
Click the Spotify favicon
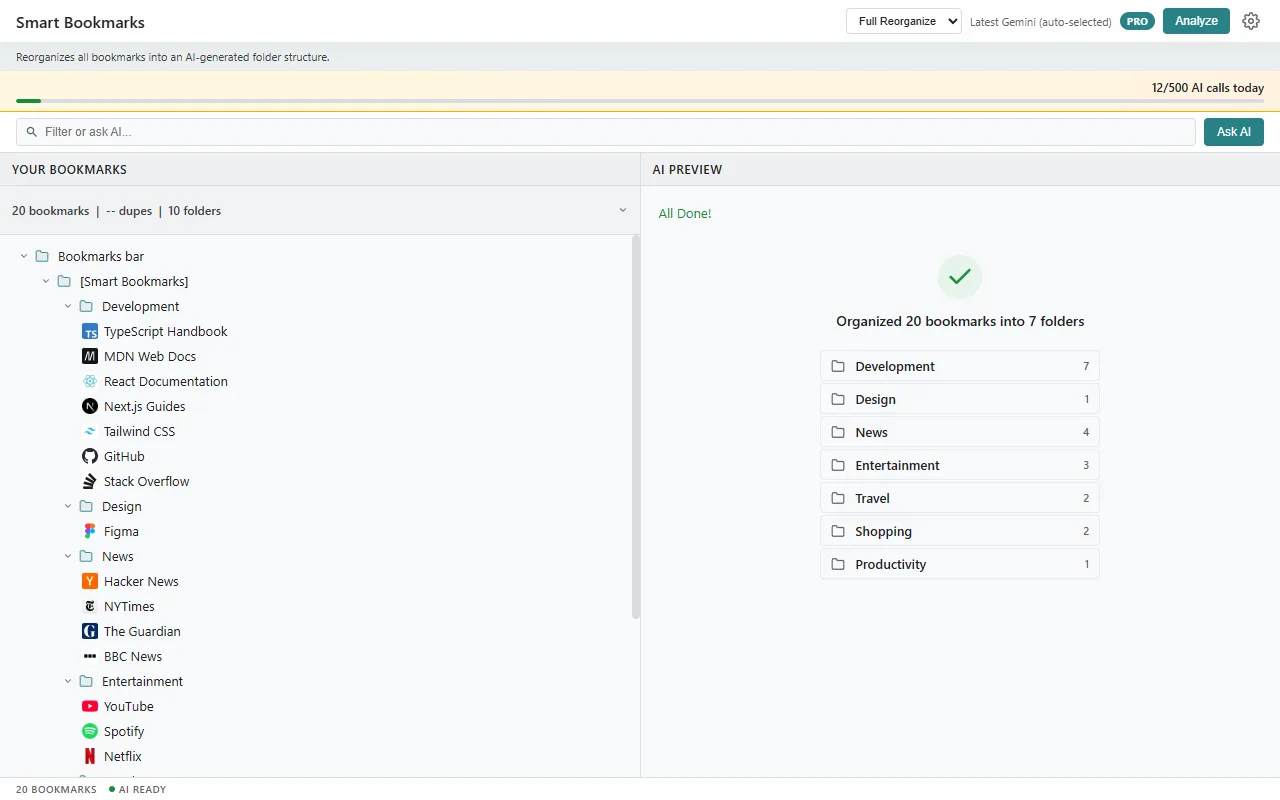(90, 731)
